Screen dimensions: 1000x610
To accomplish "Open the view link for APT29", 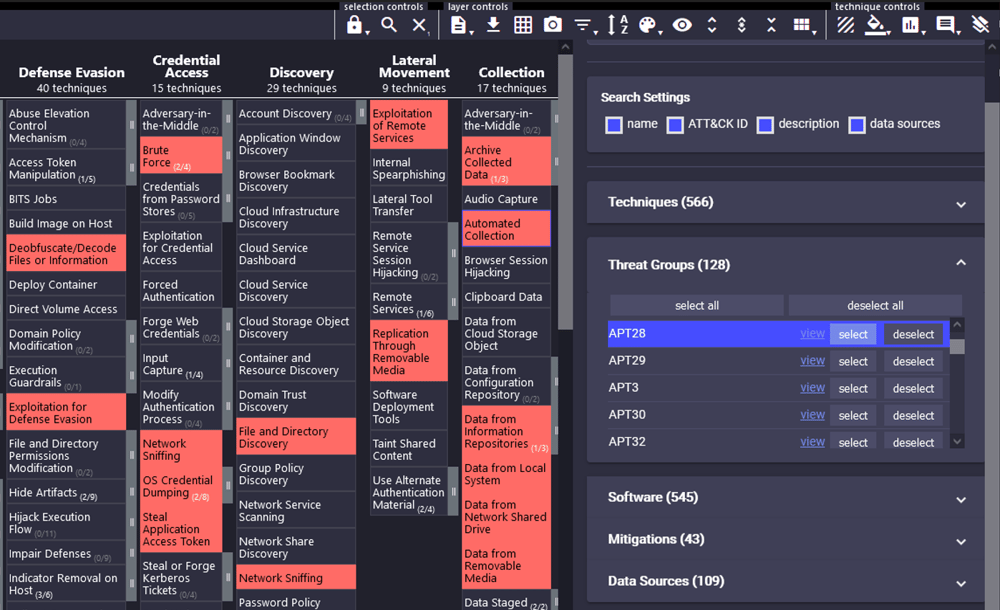I will pyautogui.click(x=812, y=361).
